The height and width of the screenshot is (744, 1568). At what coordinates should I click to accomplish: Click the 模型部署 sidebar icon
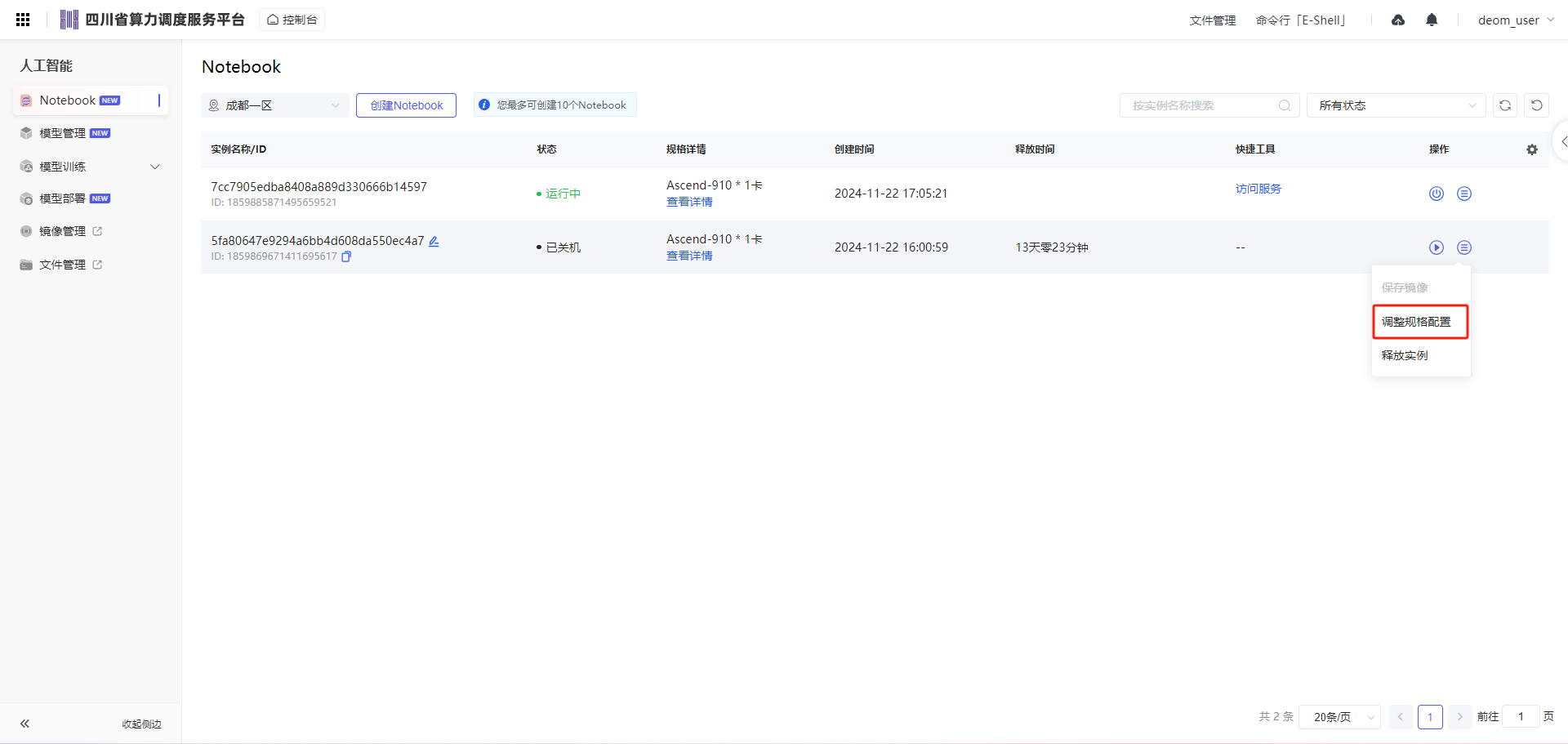[26, 198]
